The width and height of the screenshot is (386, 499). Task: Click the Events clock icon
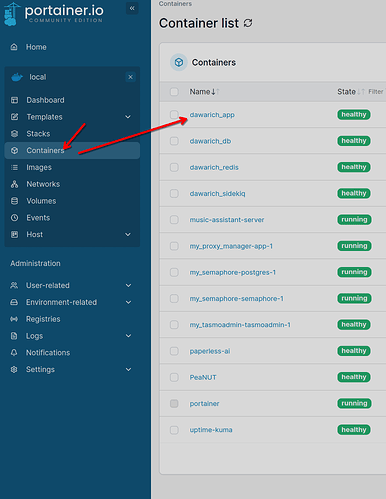tap(14, 218)
